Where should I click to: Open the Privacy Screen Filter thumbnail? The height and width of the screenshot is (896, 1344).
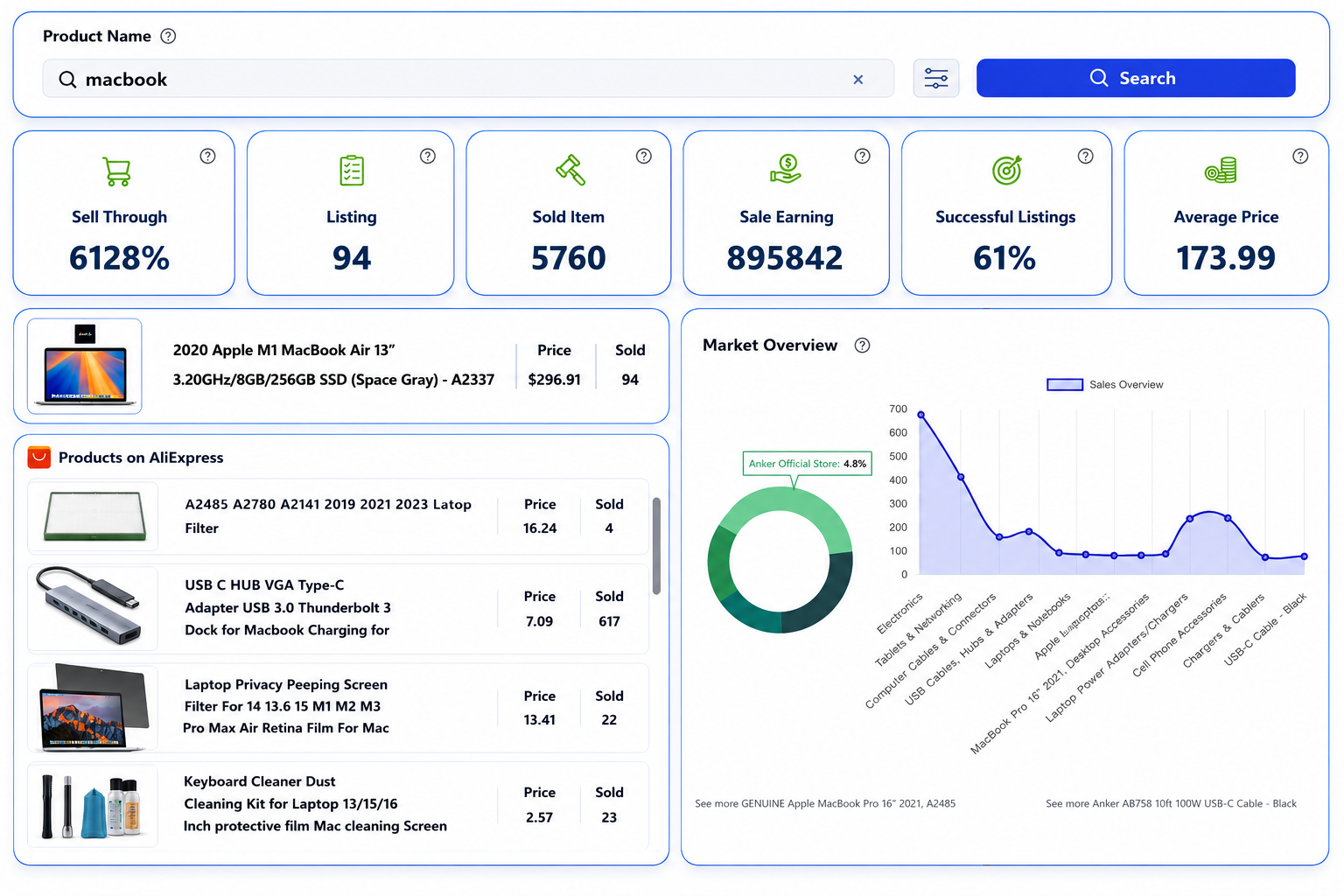[x=94, y=707]
